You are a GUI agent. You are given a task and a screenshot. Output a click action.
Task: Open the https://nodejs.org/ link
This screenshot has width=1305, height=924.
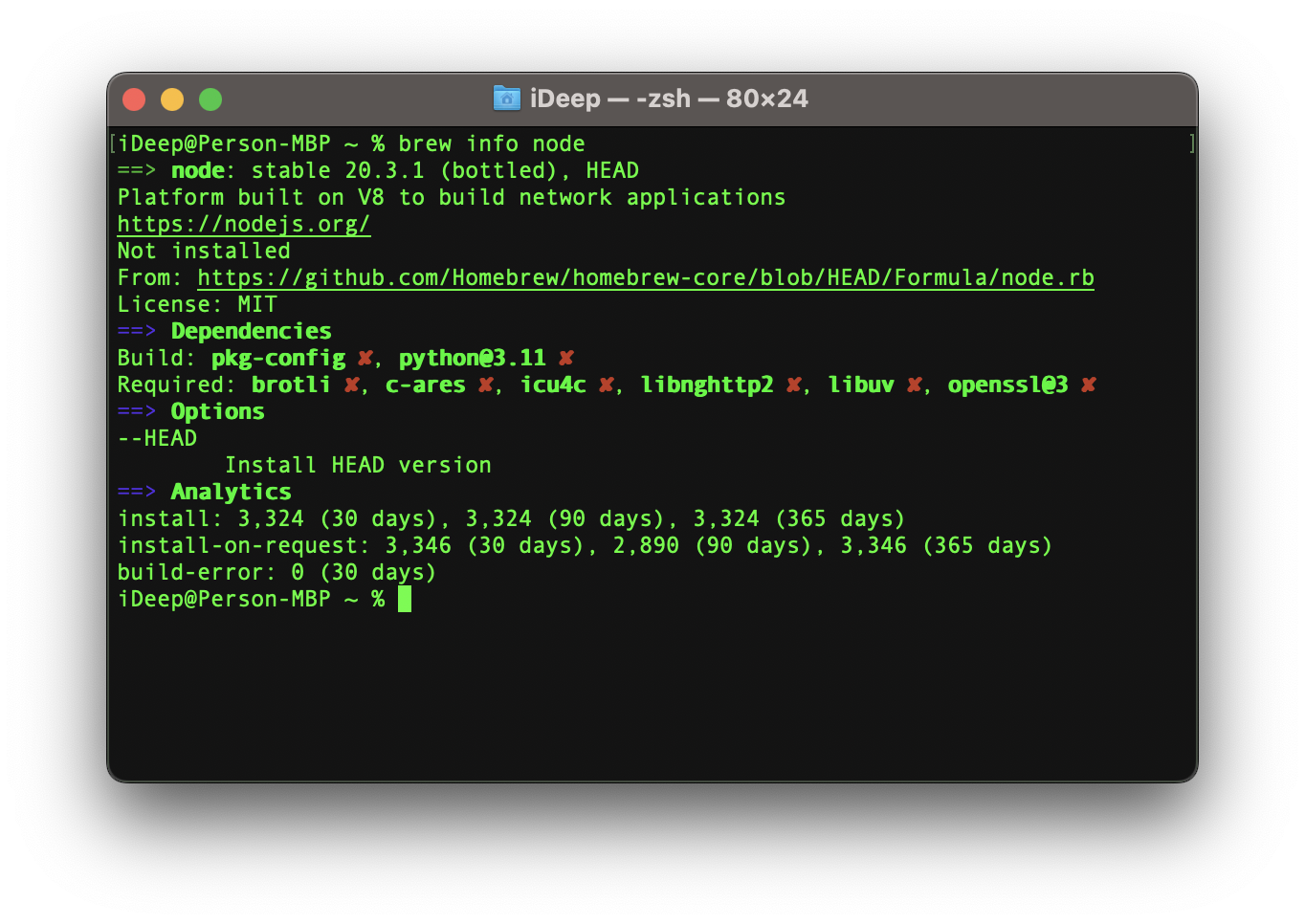tap(243, 224)
